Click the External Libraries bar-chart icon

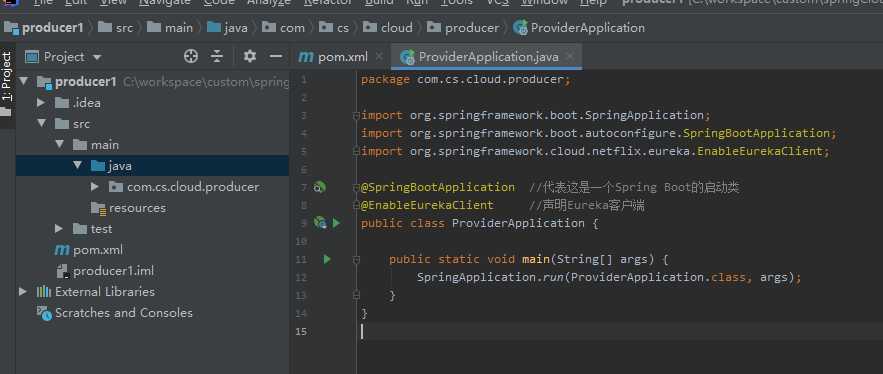click(x=44, y=292)
